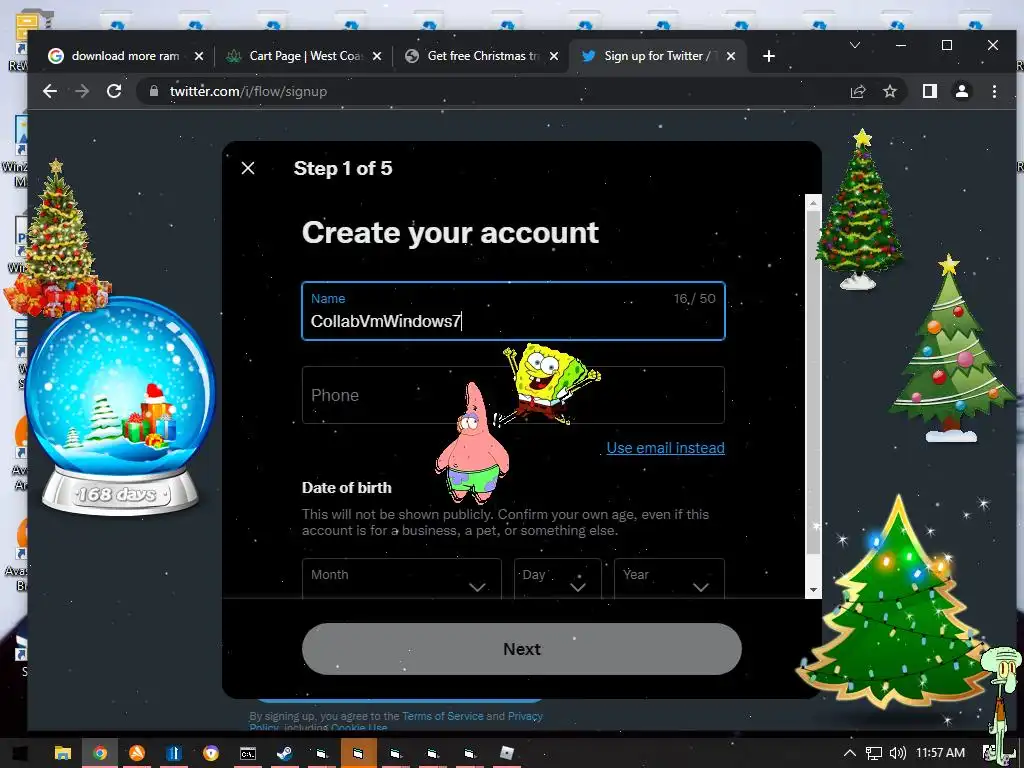1024x768 pixels.
Task: Switch to Cart Page West Coast tab
Action: click(x=306, y=56)
